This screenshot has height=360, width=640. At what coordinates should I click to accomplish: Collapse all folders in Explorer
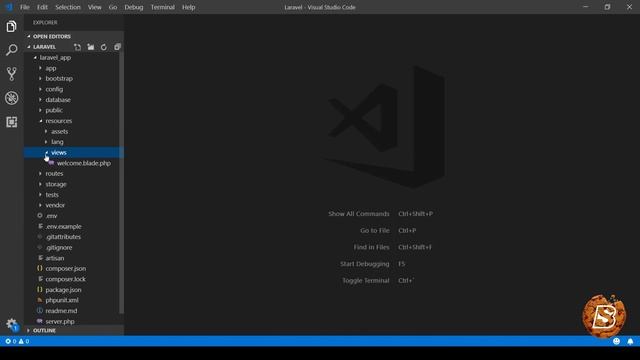coord(117,47)
